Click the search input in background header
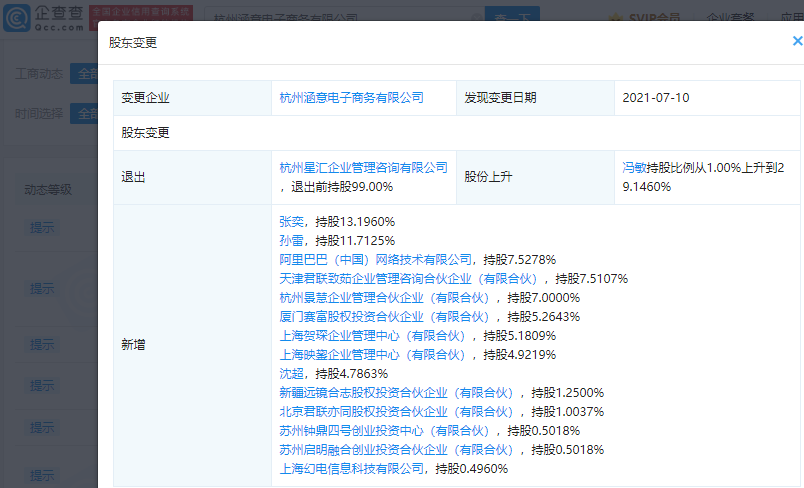 (344, 15)
